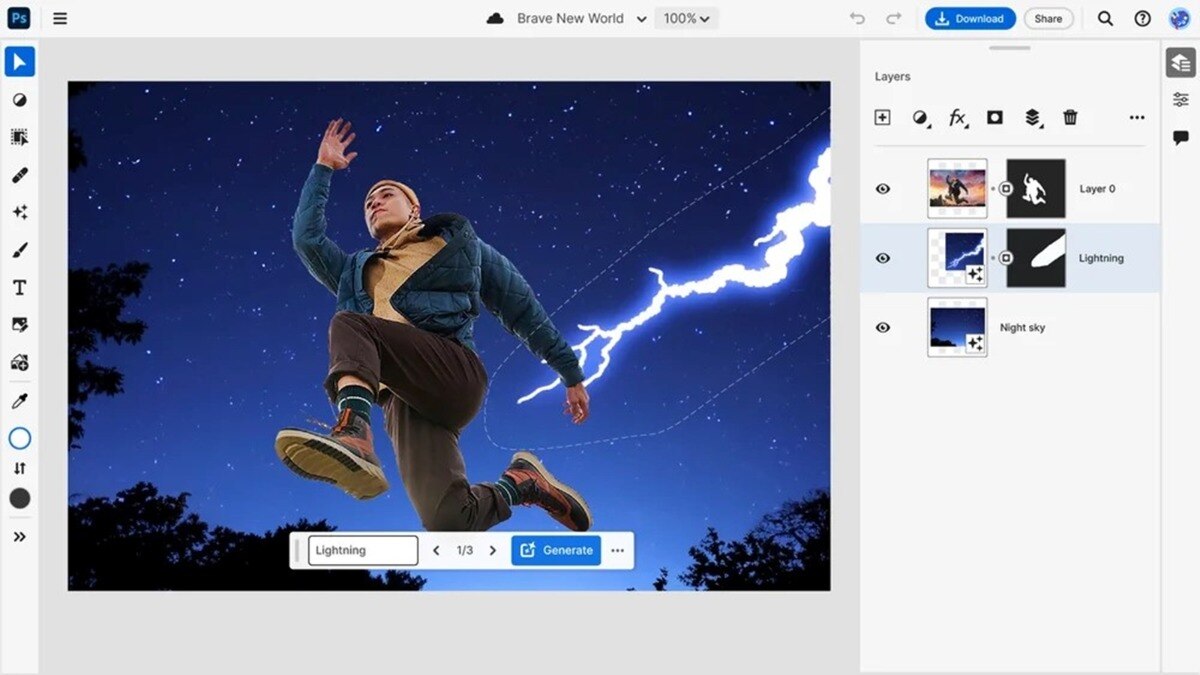The width and height of the screenshot is (1200, 675).
Task: Select the Move tool
Action: (20, 62)
